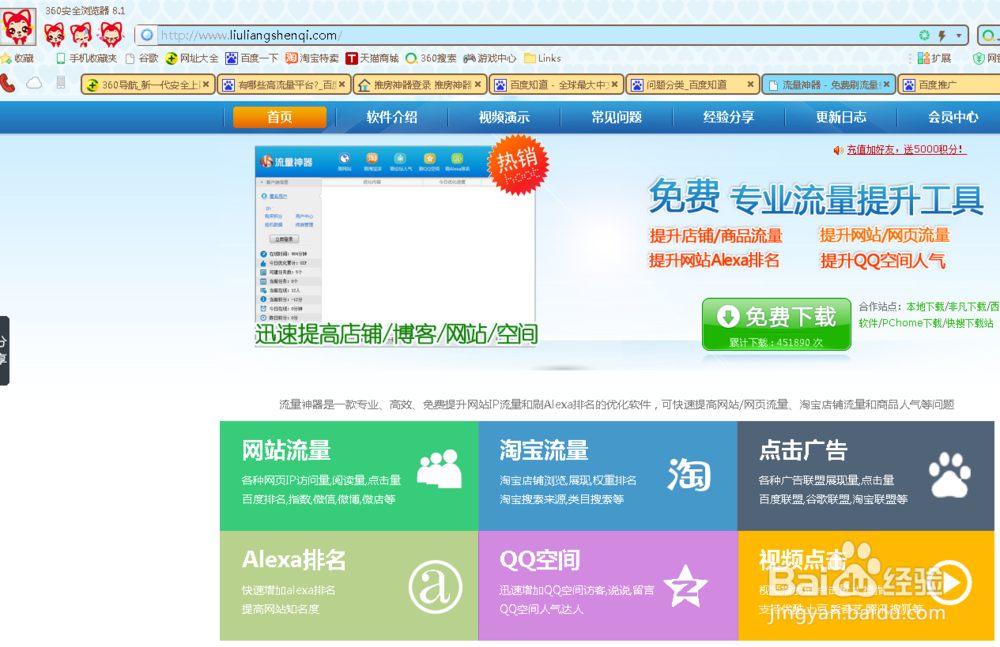This screenshot has width=1000, height=647.
Task: Open the 淘宝特卖 bookmark
Action: [x=312, y=58]
